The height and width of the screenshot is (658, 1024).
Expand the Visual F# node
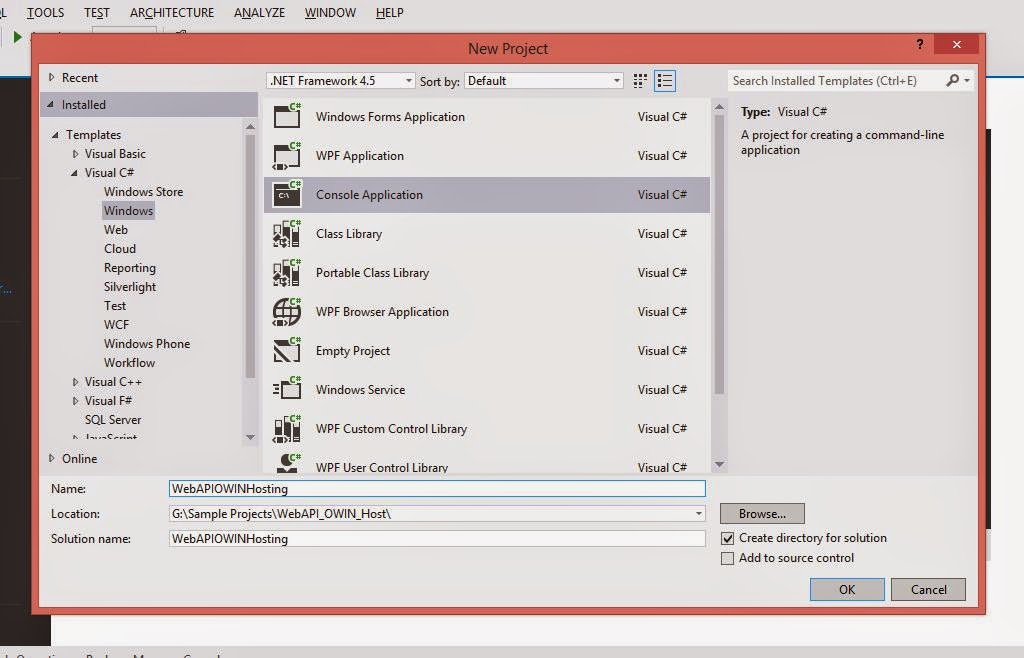(x=75, y=401)
